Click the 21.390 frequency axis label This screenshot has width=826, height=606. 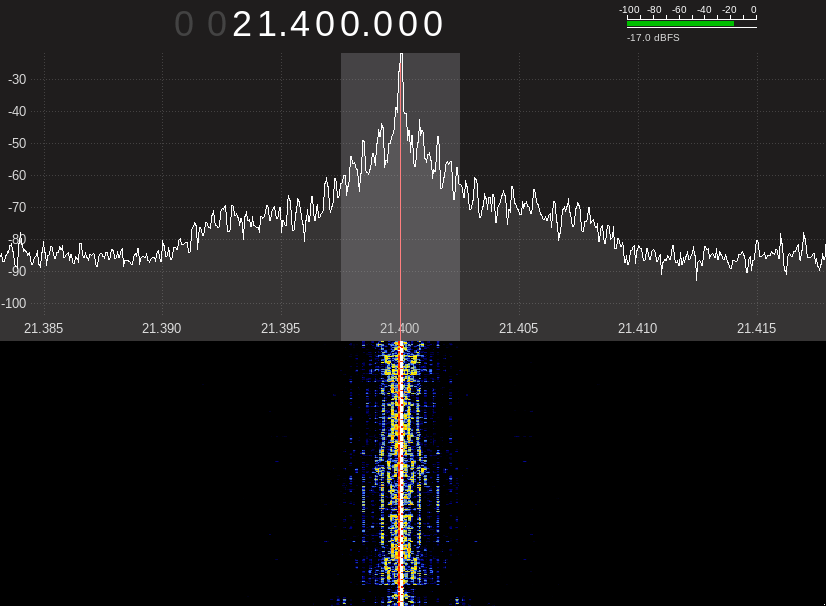coord(162,328)
